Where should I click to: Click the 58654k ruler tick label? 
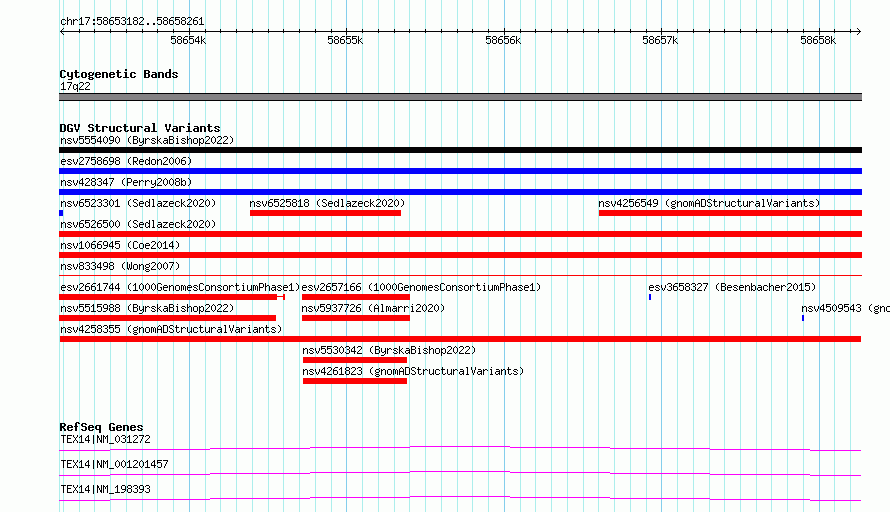click(188, 40)
